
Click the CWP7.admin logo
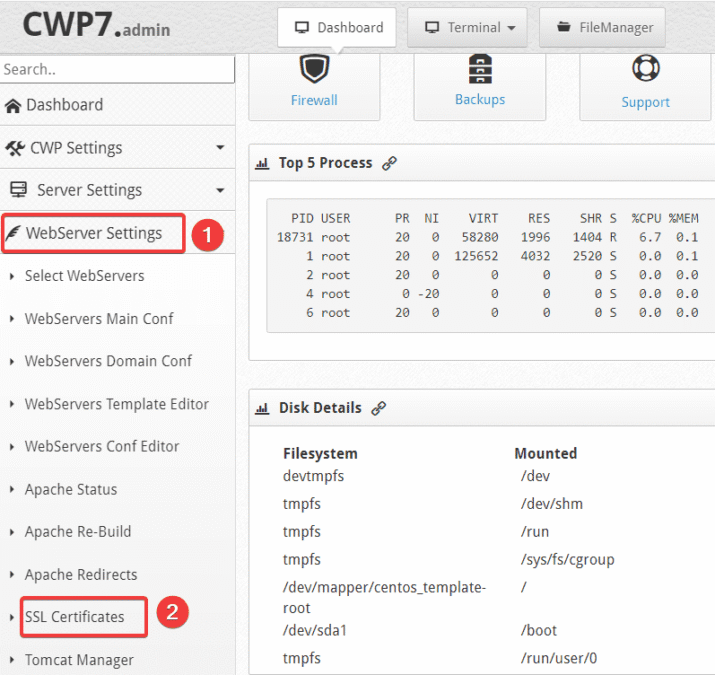coord(96,26)
